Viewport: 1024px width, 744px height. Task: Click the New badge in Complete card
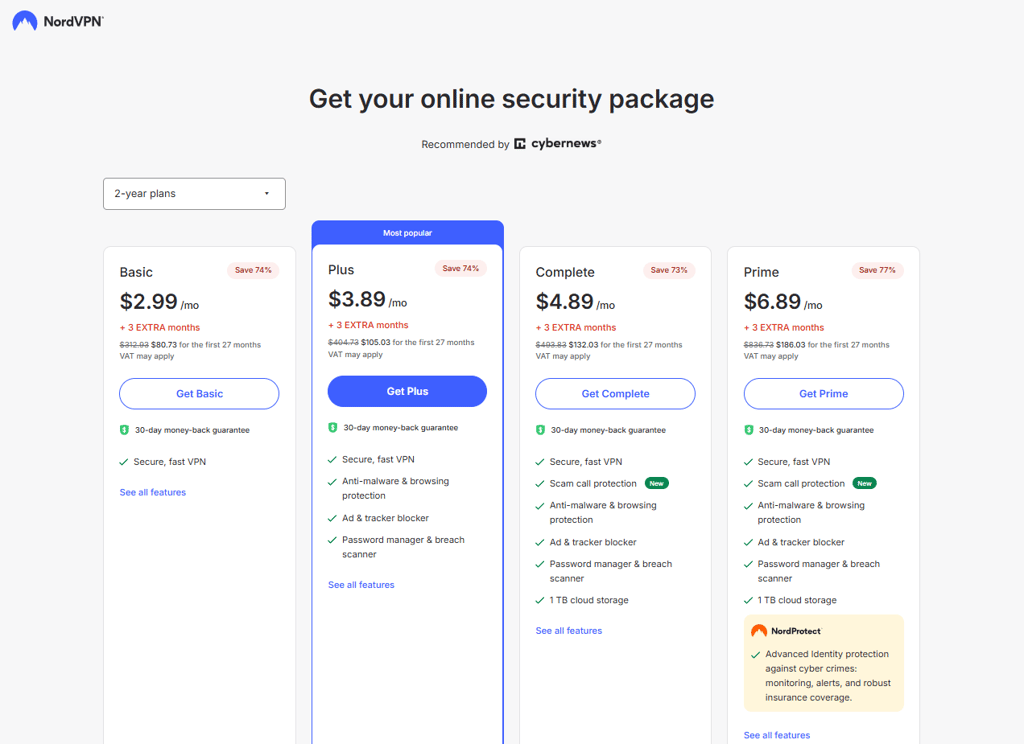click(x=657, y=483)
